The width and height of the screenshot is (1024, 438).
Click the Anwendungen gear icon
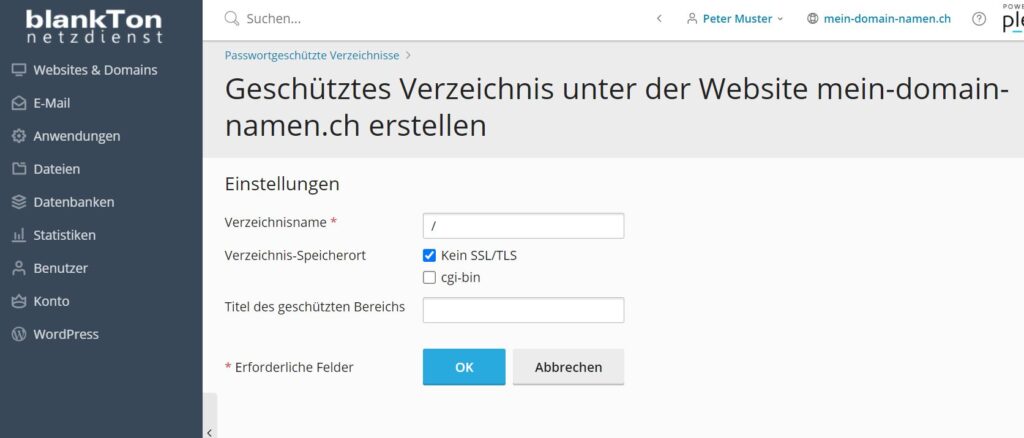coord(18,136)
